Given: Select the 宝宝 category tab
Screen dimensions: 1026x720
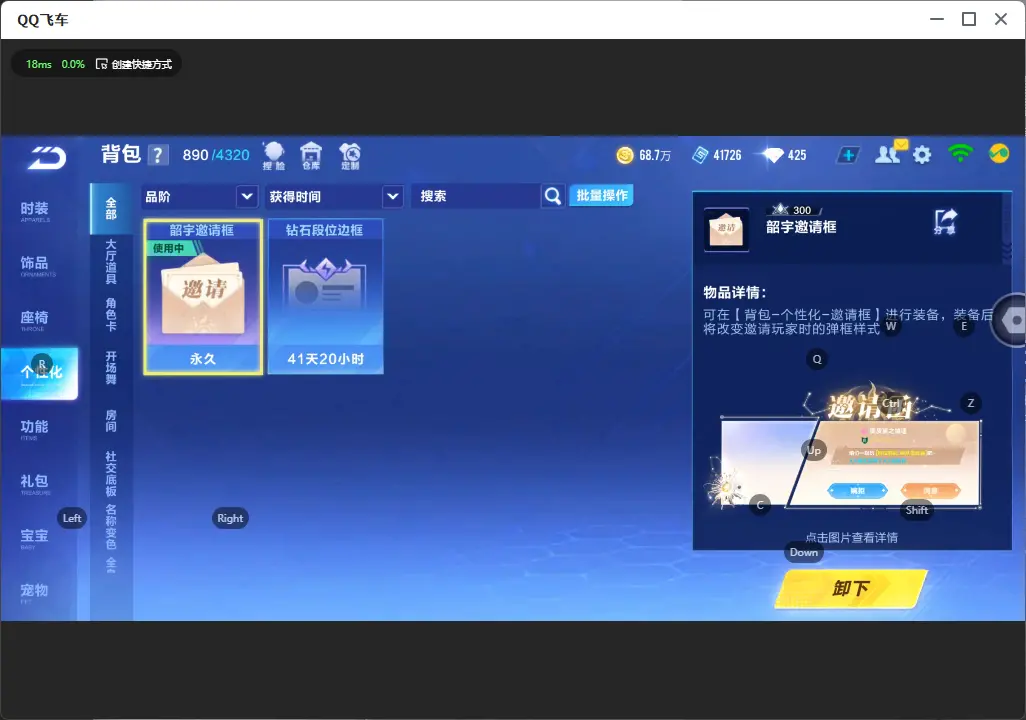Looking at the screenshot, I should 35,537.
